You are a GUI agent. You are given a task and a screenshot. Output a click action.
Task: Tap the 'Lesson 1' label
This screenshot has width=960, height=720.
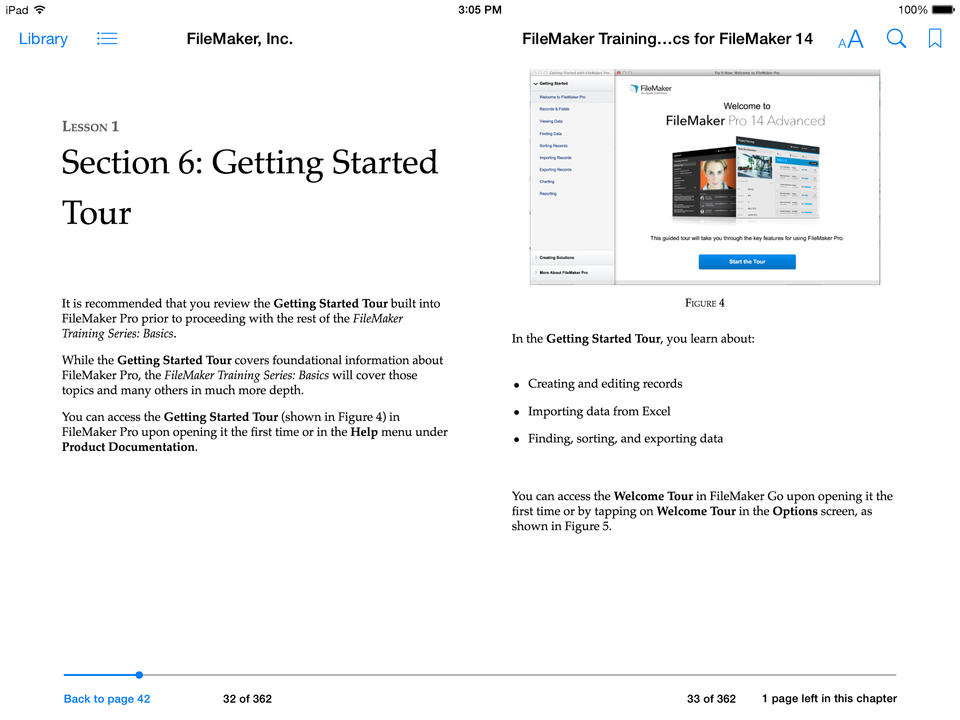click(91, 127)
